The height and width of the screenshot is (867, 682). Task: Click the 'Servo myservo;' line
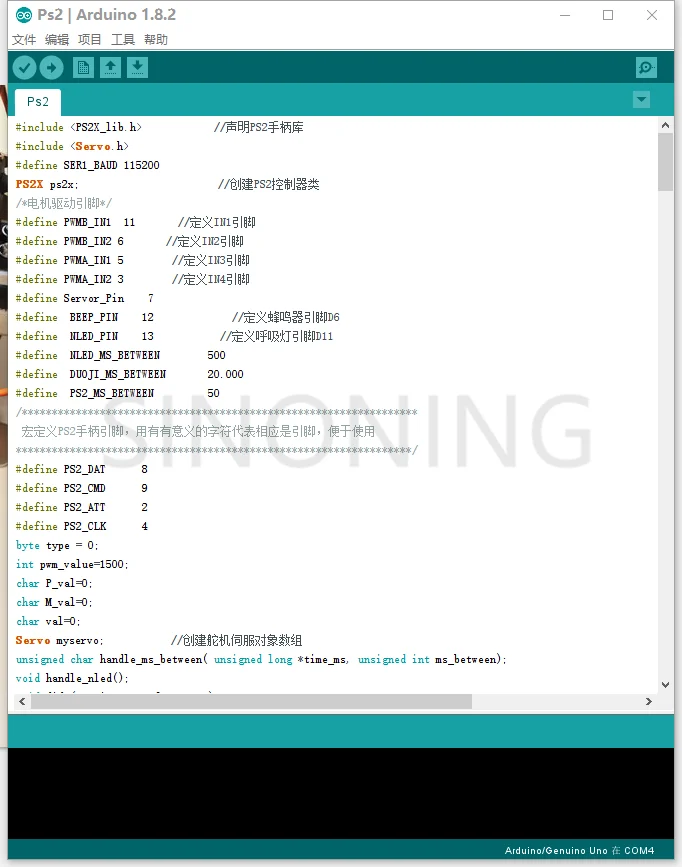[59, 640]
